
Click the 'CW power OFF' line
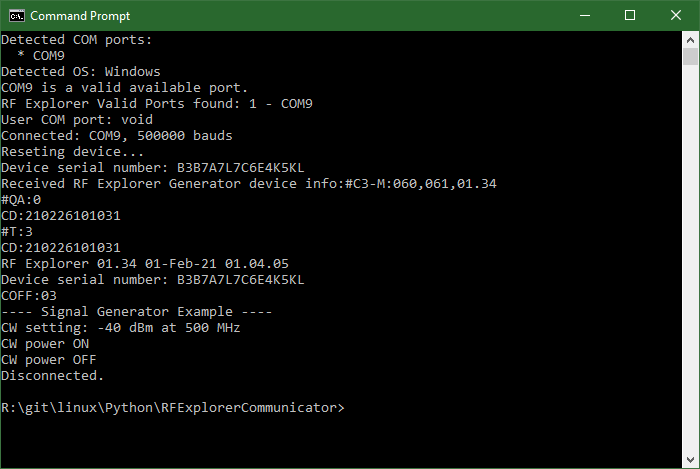(x=49, y=360)
